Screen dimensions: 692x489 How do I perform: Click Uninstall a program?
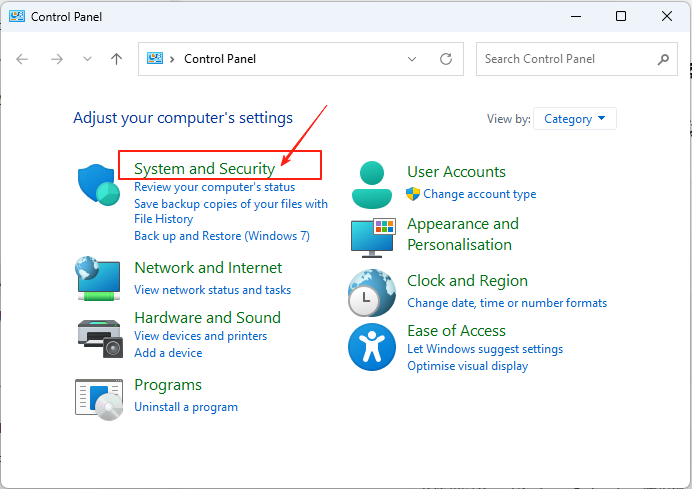click(186, 407)
